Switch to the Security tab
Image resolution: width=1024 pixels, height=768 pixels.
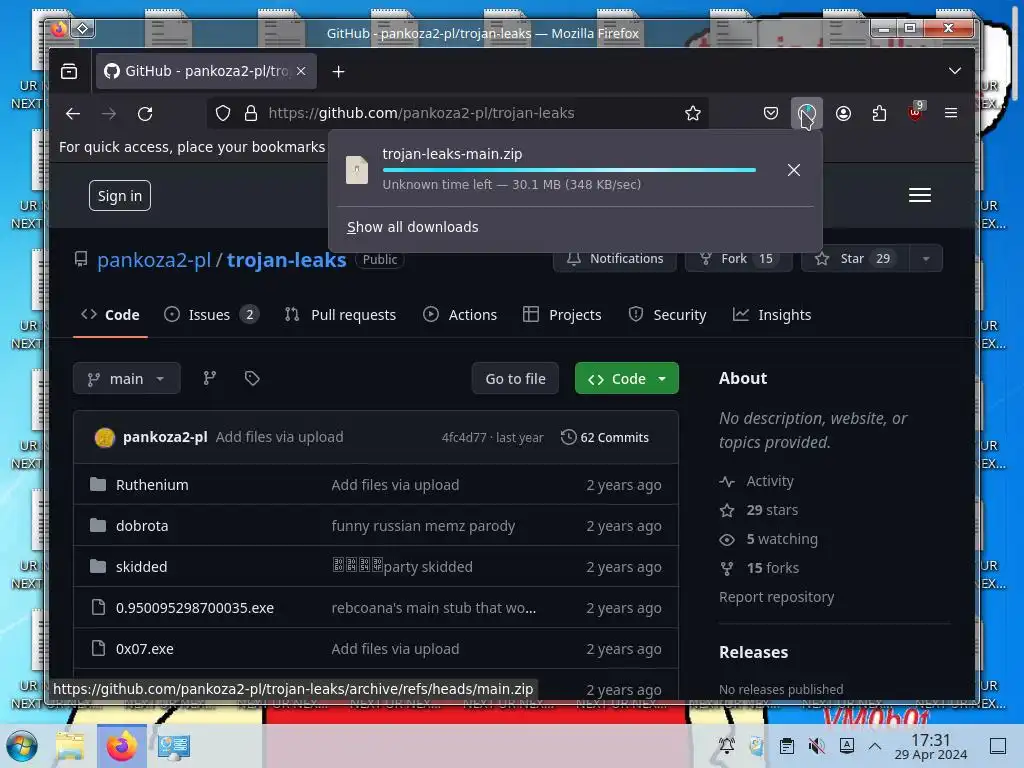667,315
